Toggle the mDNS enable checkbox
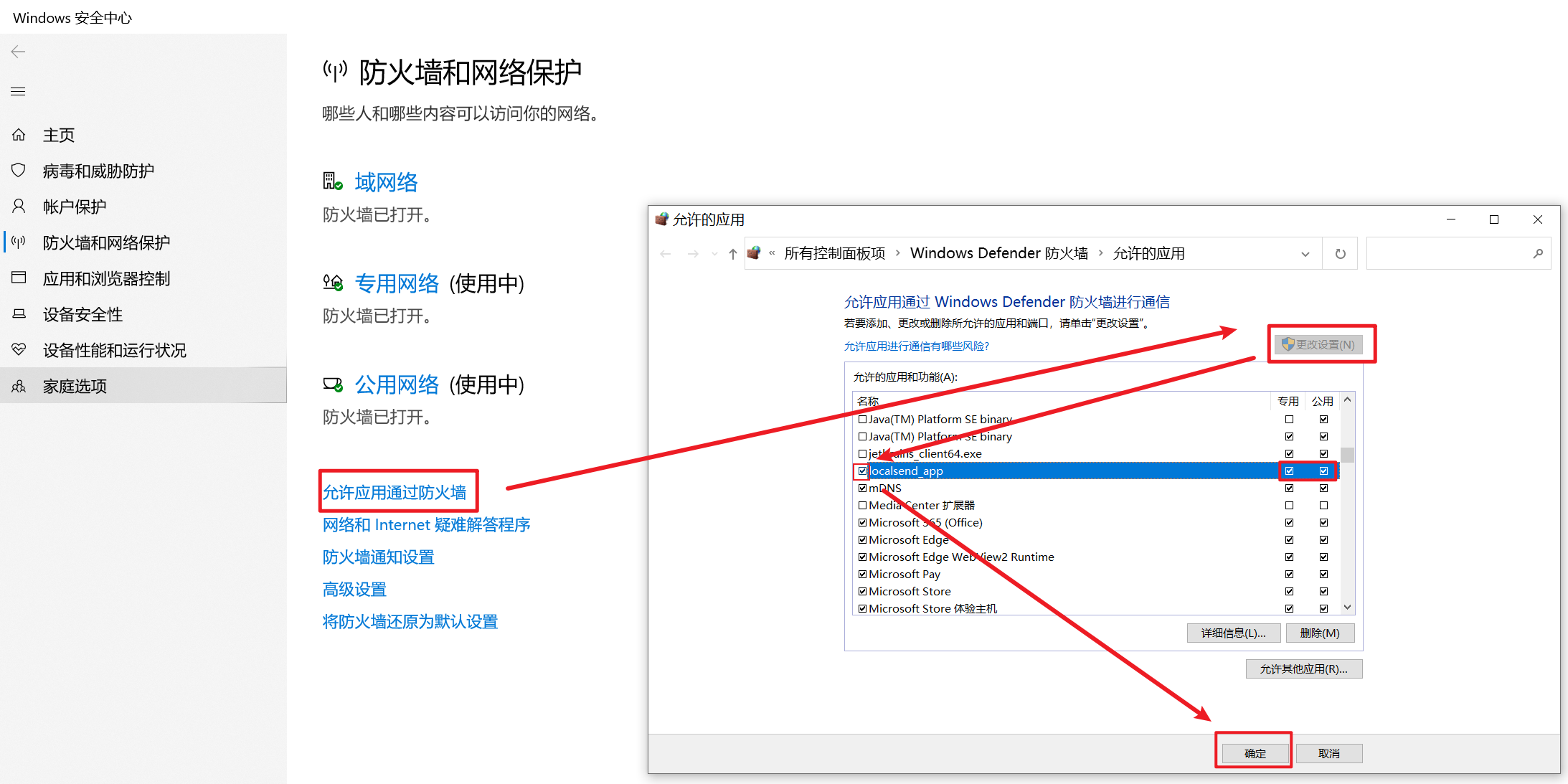Image resolution: width=1568 pixels, height=784 pixels. pos(862,488)
